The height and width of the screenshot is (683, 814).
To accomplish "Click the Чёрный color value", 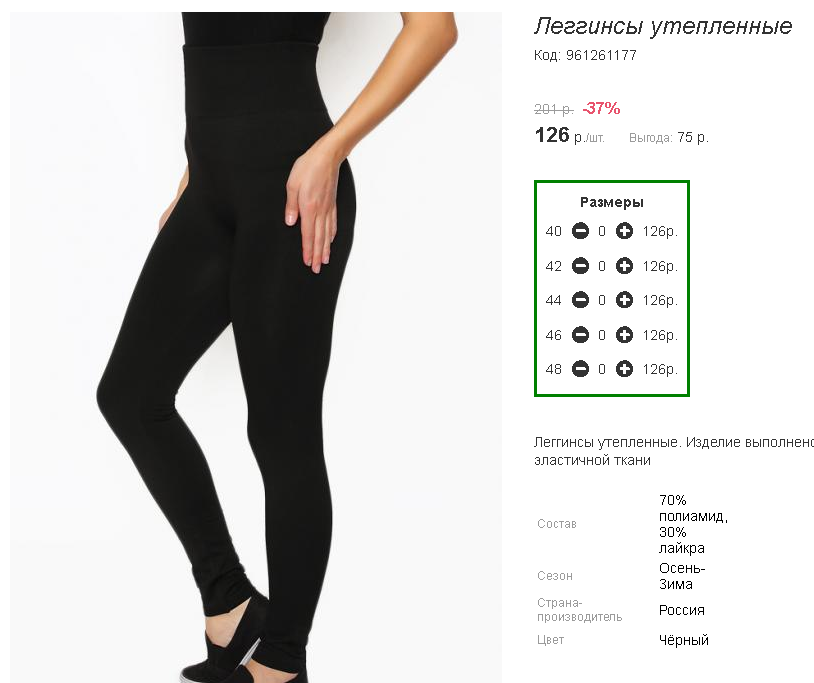I will tap(684, 640).
